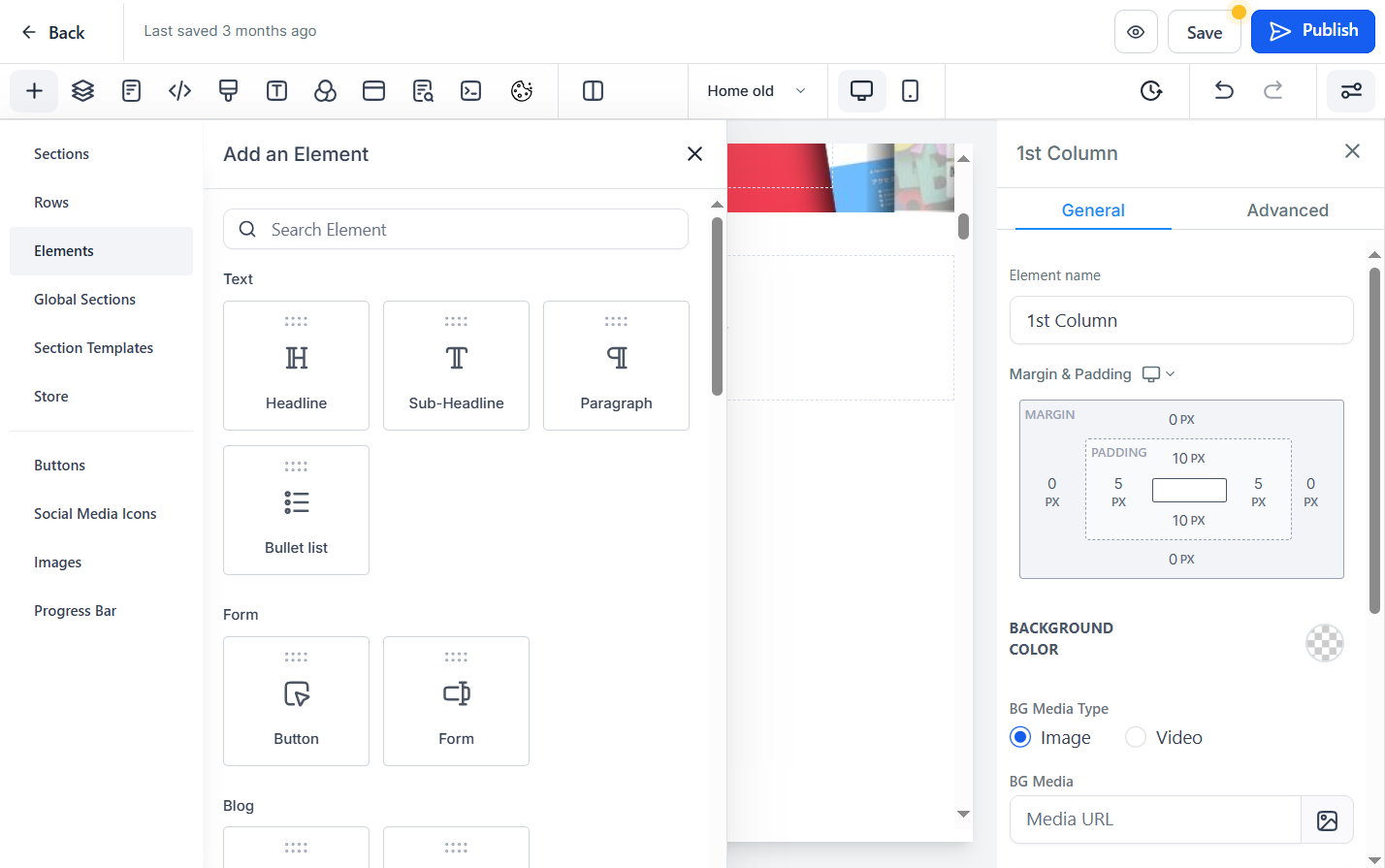Image resolution: width=1385 pixels, height=868 pixels.
Task: Switch to the Advanced tab
Action: pyautogui.click(x=1288, y=210)
